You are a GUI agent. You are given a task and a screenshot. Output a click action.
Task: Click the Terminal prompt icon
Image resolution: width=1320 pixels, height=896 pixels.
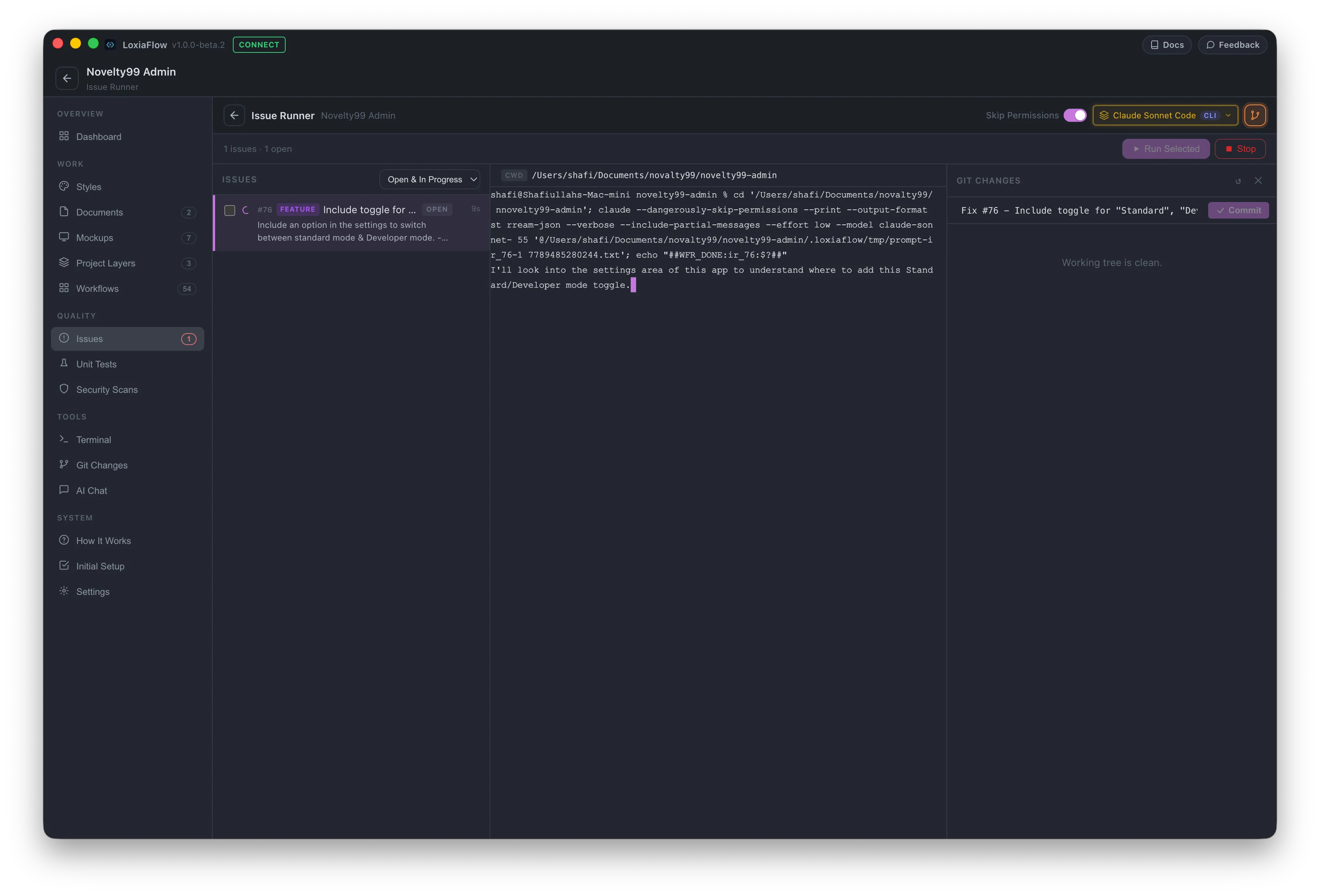pyautogui.click(x=64, y=439)
